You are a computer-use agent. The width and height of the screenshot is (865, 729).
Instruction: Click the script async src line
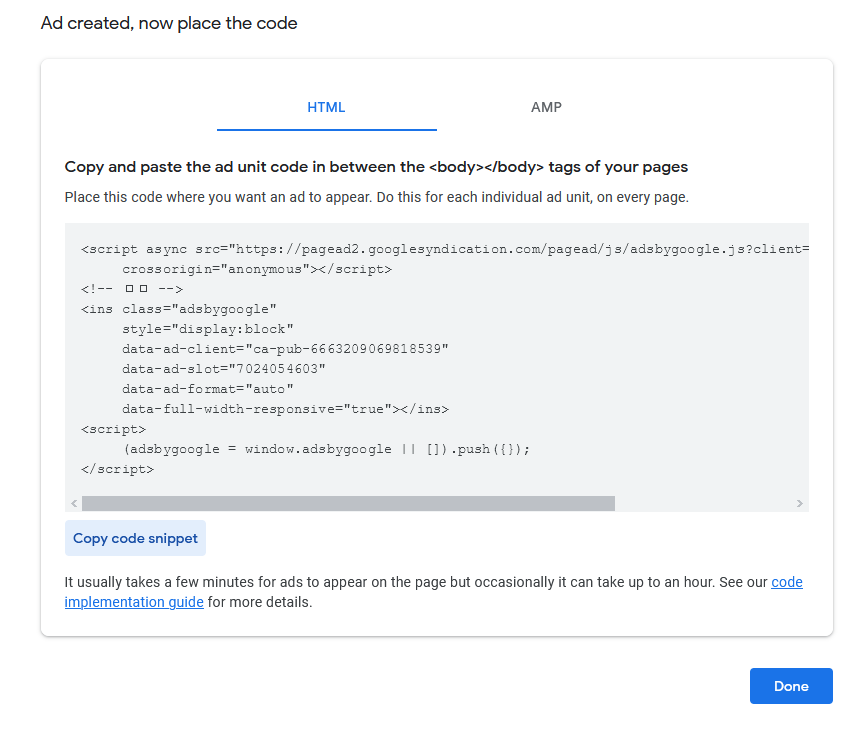pyautogui.click(x=445, y=249)
